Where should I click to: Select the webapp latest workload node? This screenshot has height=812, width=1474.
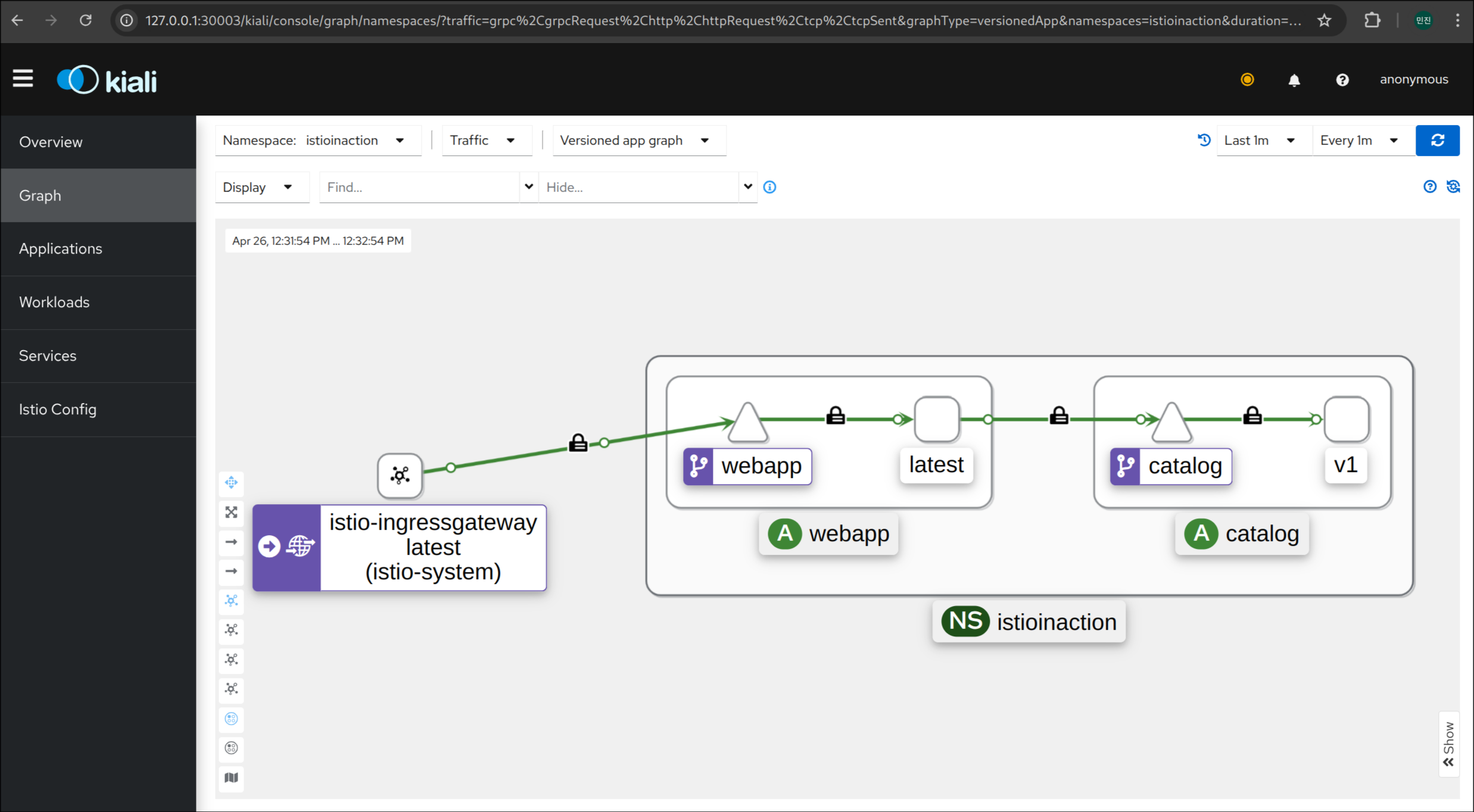[x=937, y=420]
